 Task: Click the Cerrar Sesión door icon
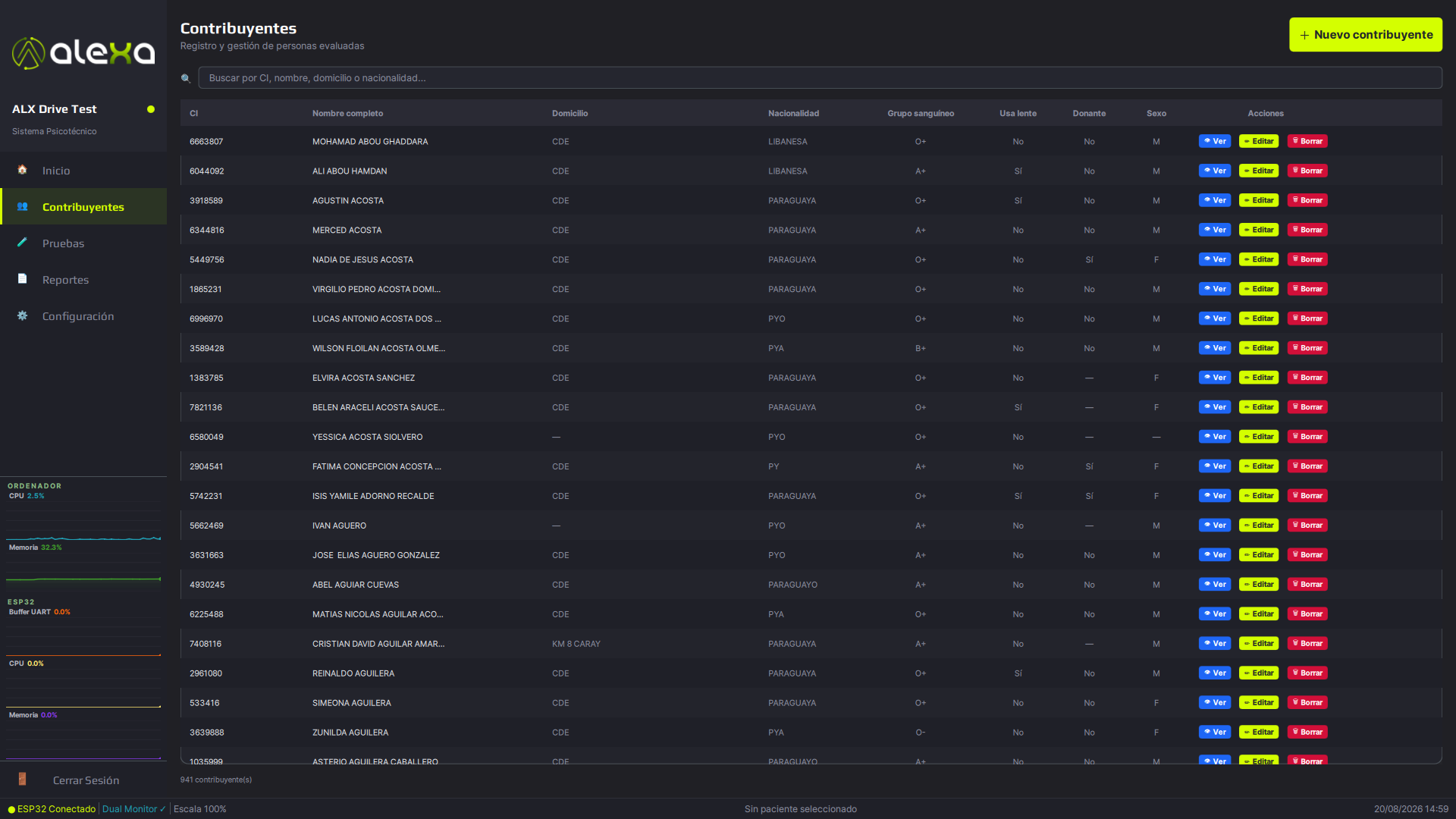point(23,779)
